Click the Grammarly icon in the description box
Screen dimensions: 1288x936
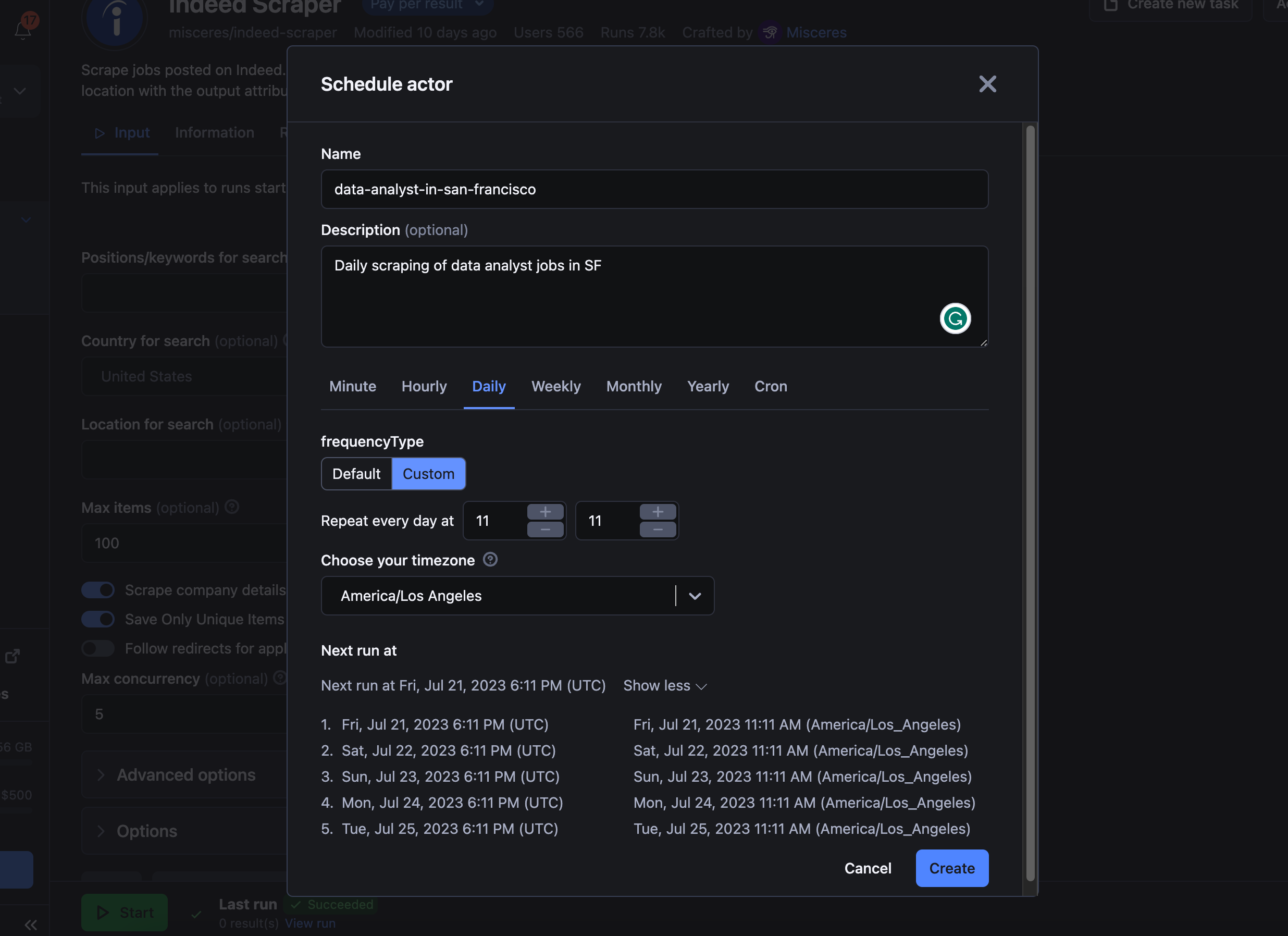[955, 318]
